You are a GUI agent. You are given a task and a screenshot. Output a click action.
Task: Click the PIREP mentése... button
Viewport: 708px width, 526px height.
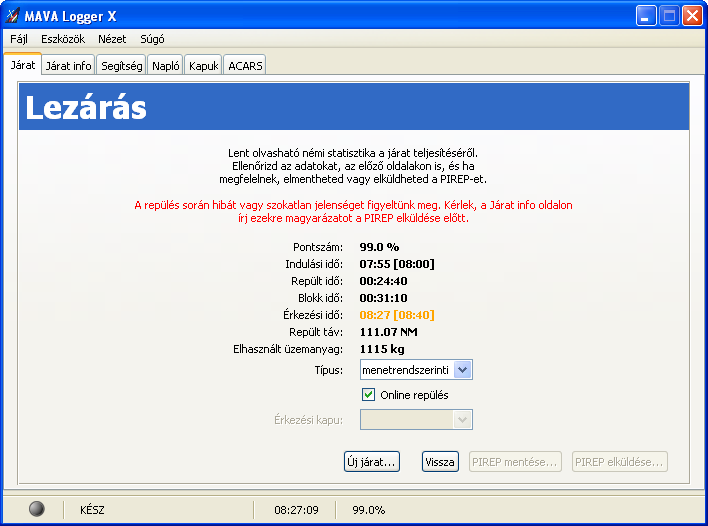(x=515, y=461)
